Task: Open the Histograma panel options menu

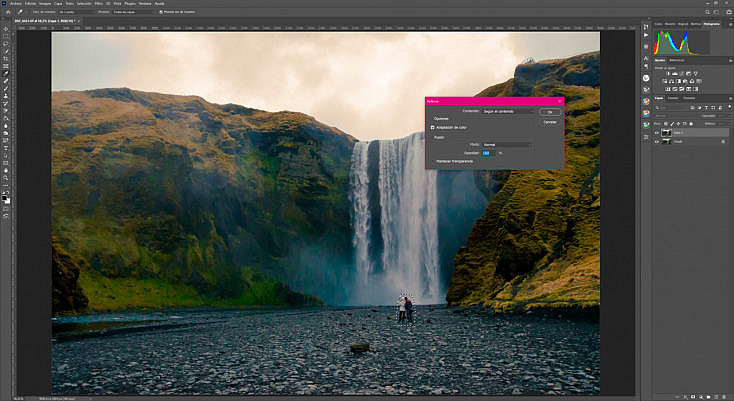Action: tap(730, 24)
